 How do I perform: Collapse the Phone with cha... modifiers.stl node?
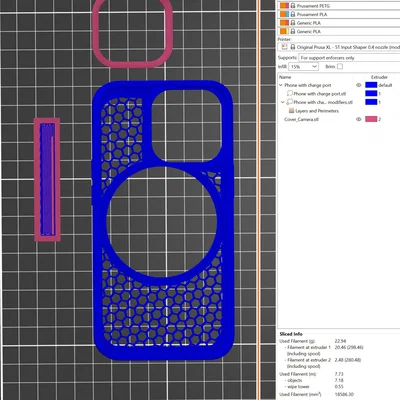283,102
